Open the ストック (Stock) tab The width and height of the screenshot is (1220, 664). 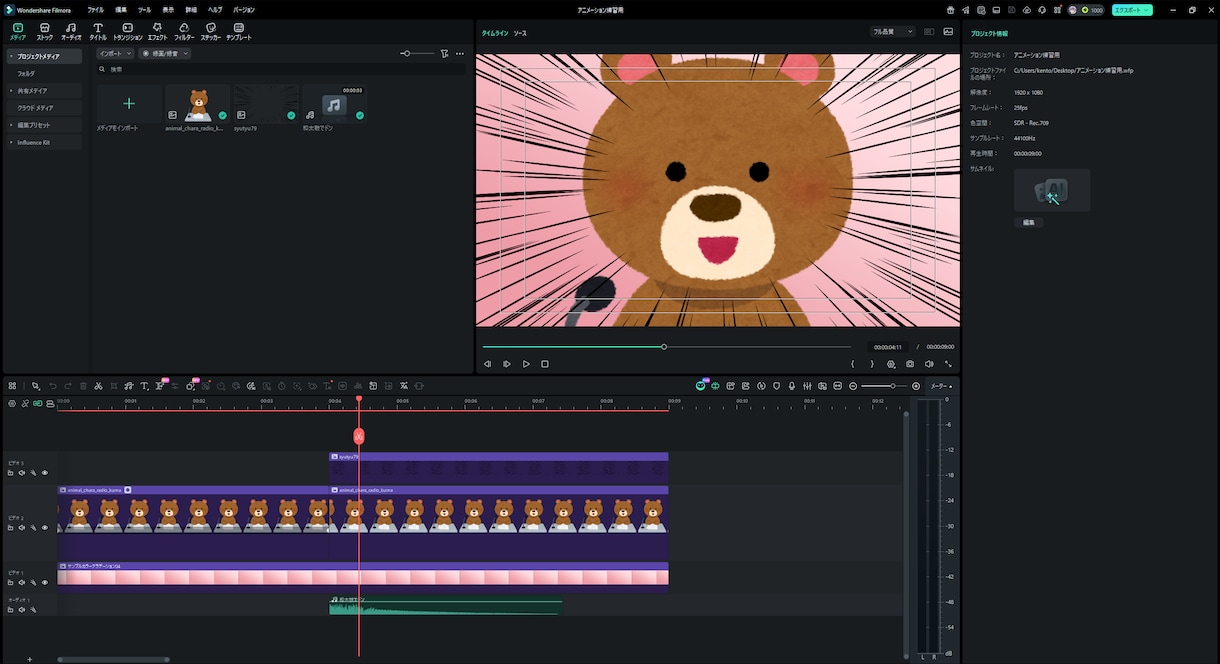click(x=45, y=31)
